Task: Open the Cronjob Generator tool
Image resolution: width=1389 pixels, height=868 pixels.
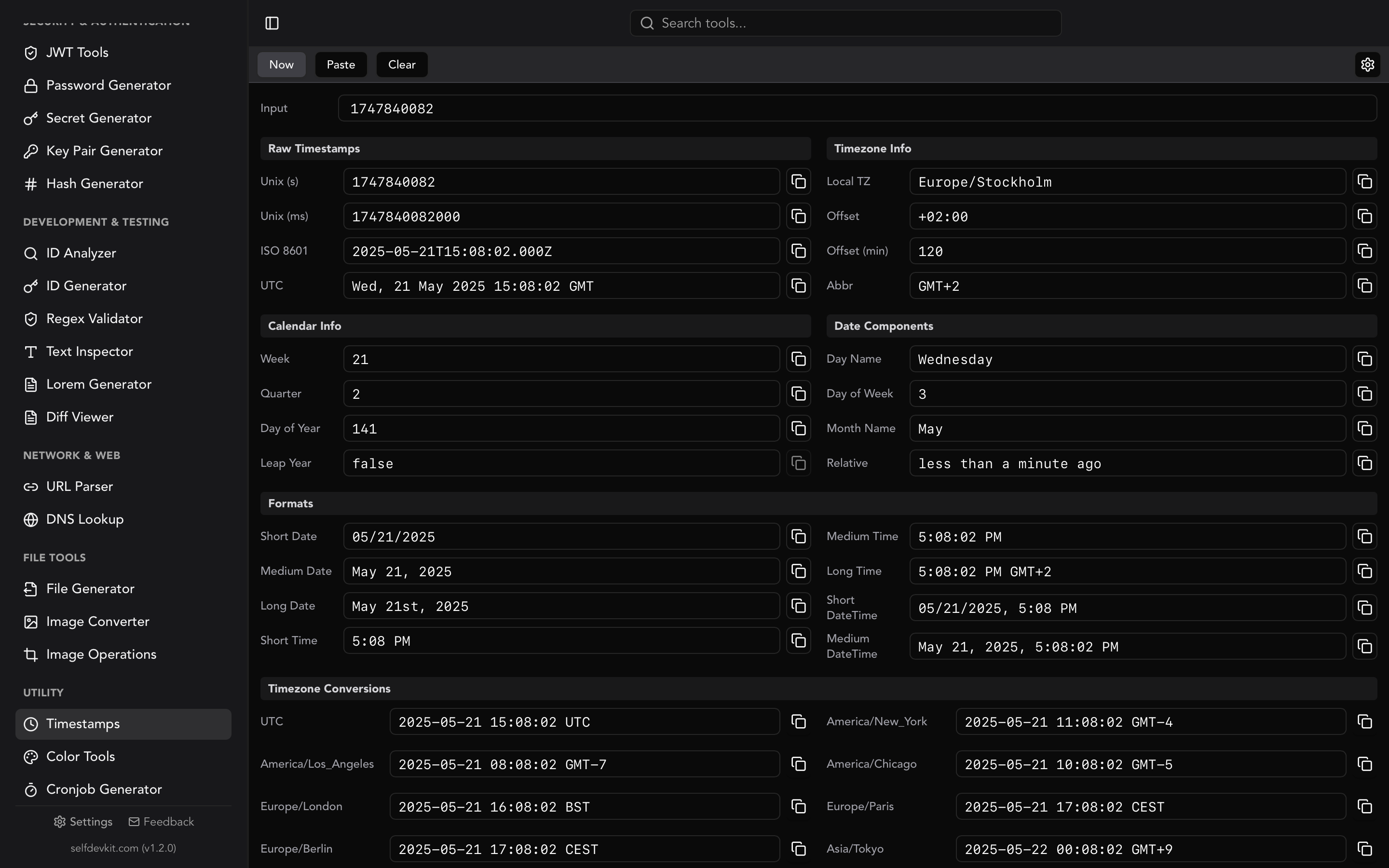Action: (x=104, y=789)
